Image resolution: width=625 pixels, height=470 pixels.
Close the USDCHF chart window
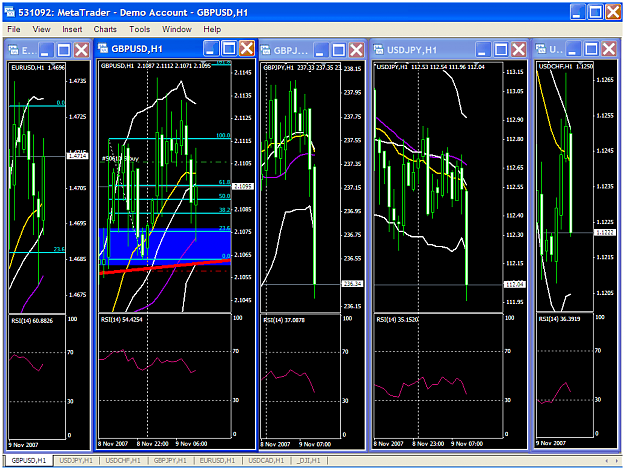tap(609, 49)
